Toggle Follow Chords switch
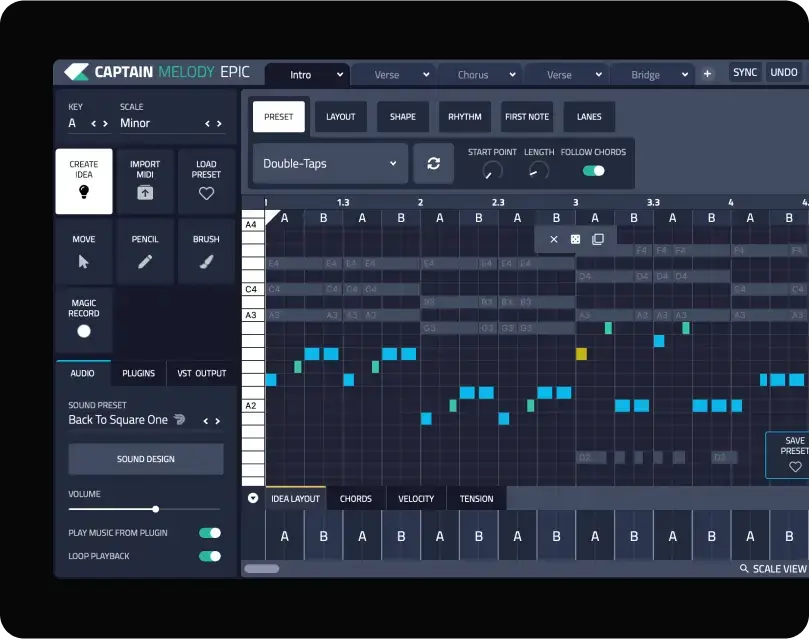Viewport: 809px width, 639px height. 593,171
